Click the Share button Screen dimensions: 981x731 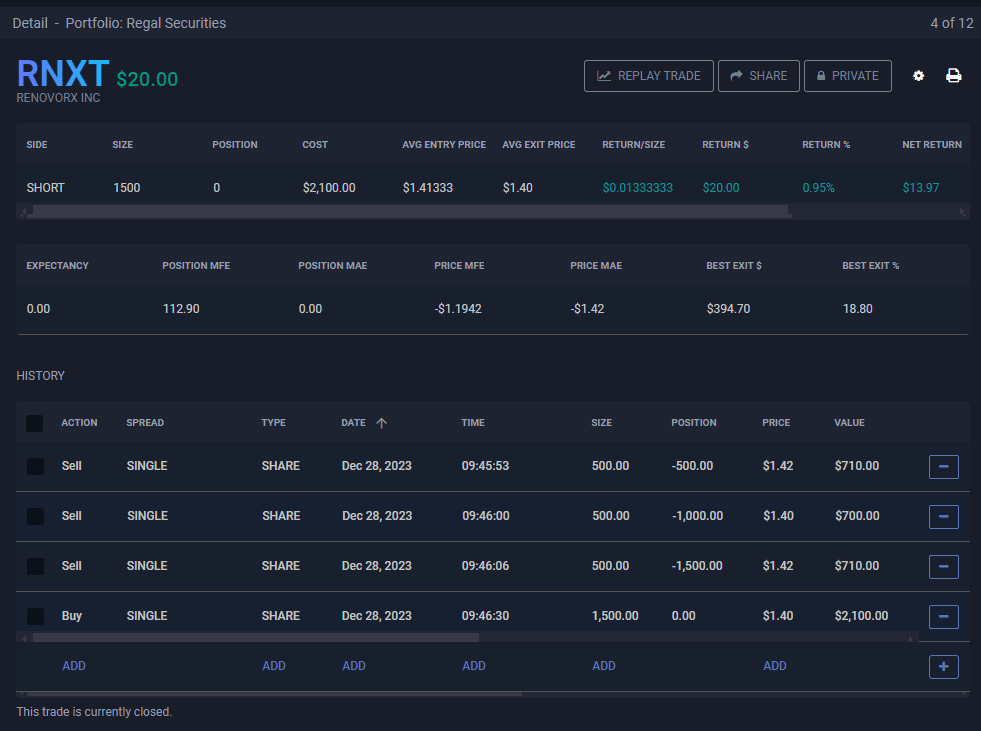point(758,76)
